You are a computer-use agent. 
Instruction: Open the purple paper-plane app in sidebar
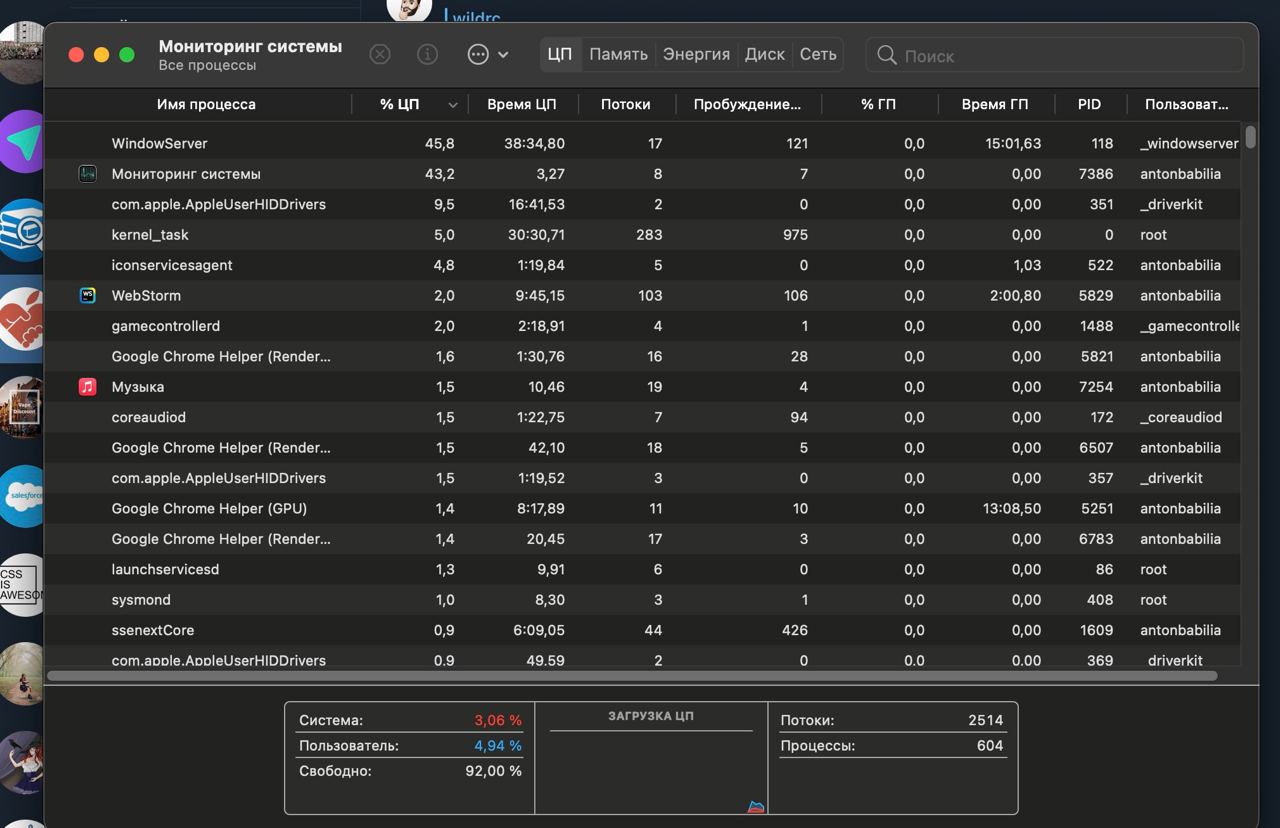[22, 143]
